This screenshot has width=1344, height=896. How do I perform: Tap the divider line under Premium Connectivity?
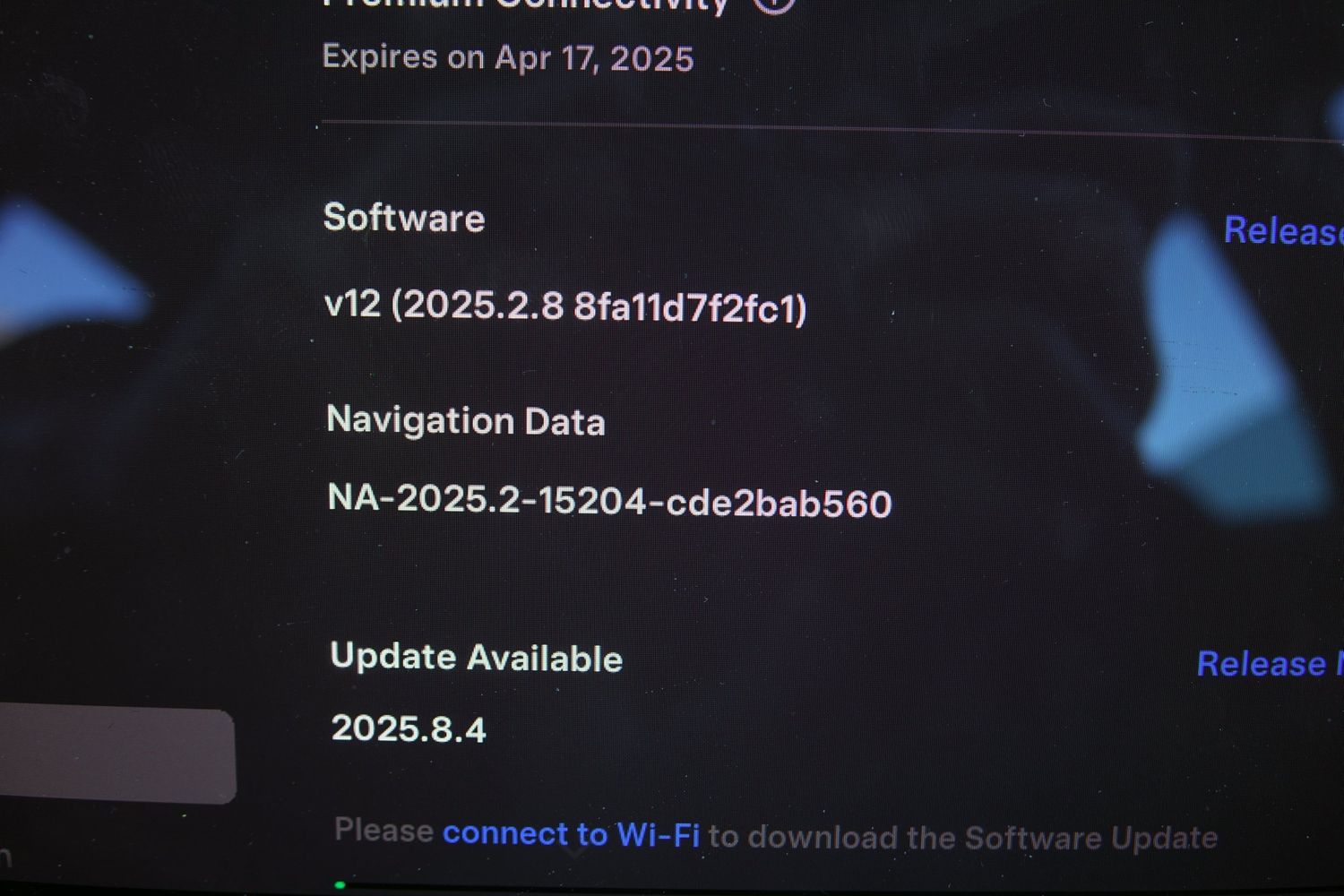click(832, 130)
